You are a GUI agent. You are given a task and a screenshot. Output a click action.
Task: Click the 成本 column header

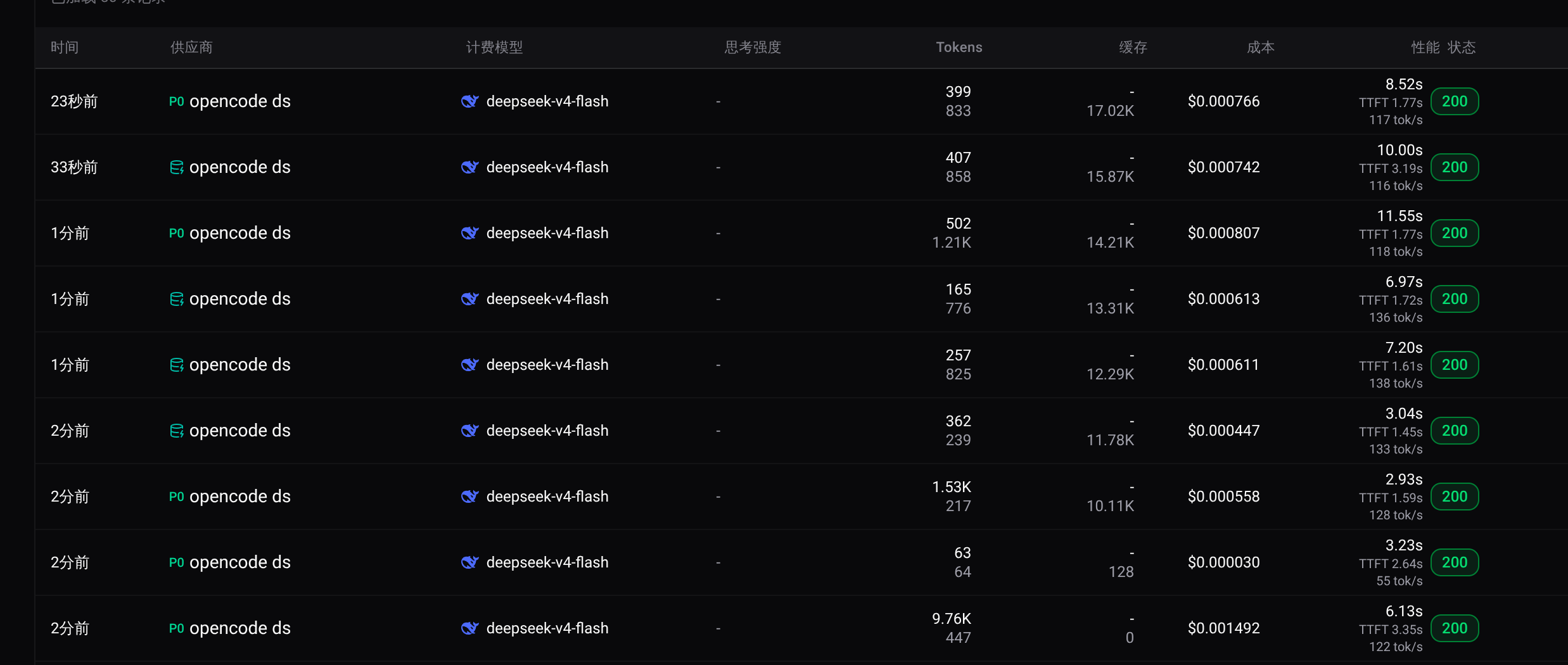(x=1261, y=47)
